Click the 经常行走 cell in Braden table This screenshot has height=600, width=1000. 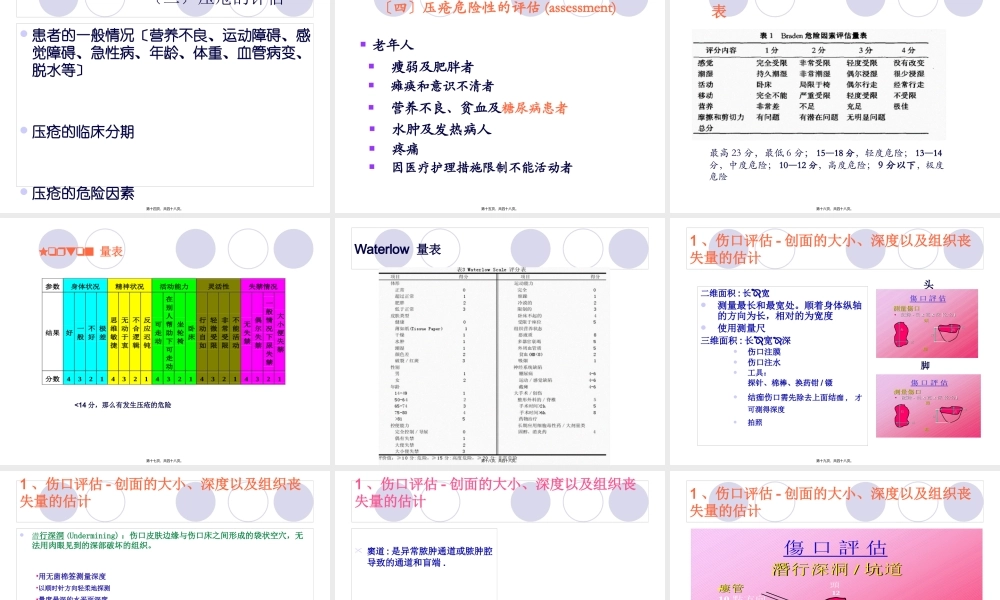click(x=908, y=85)
